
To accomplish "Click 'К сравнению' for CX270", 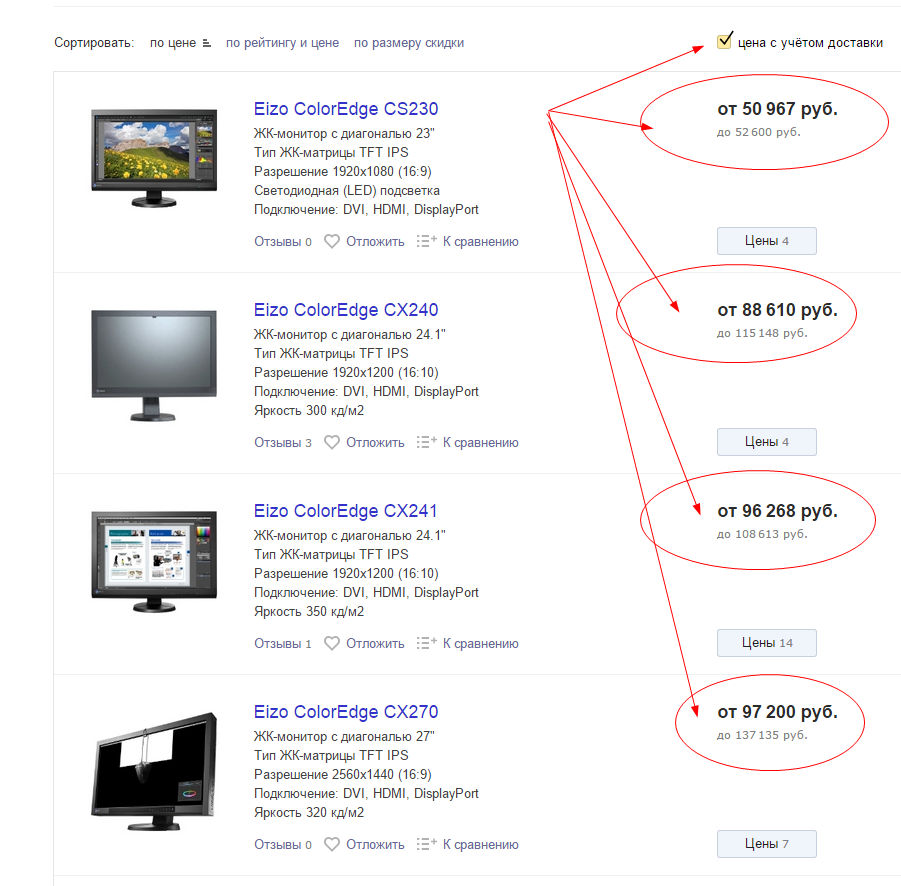I will point(480,845).
